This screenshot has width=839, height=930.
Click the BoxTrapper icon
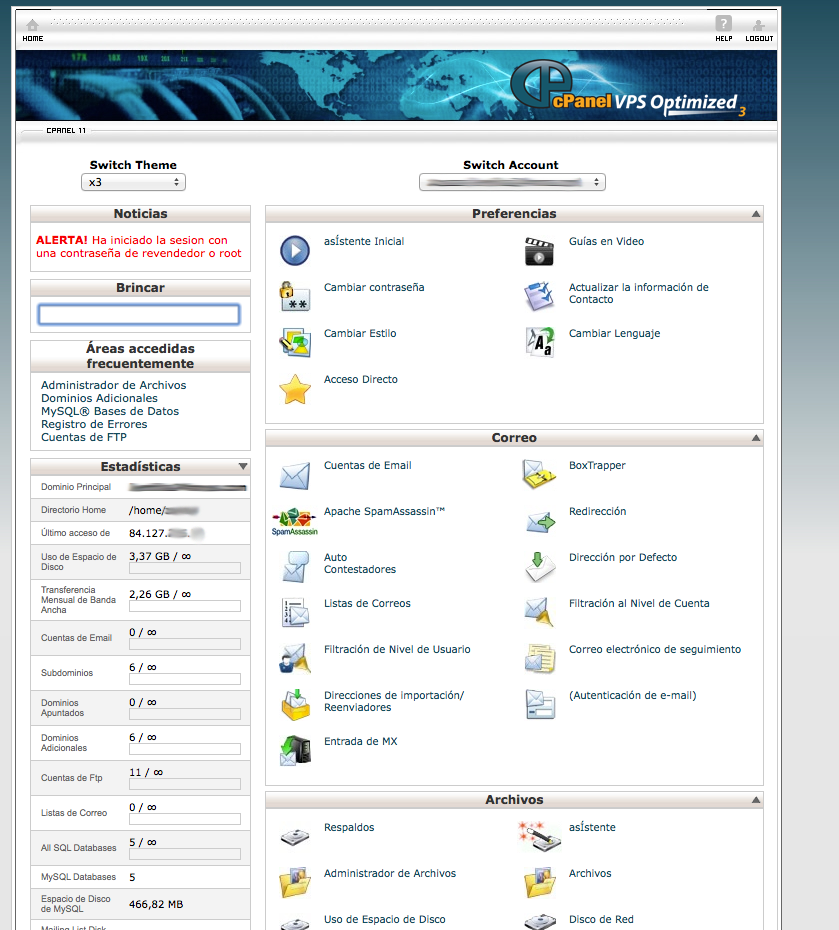540,475
